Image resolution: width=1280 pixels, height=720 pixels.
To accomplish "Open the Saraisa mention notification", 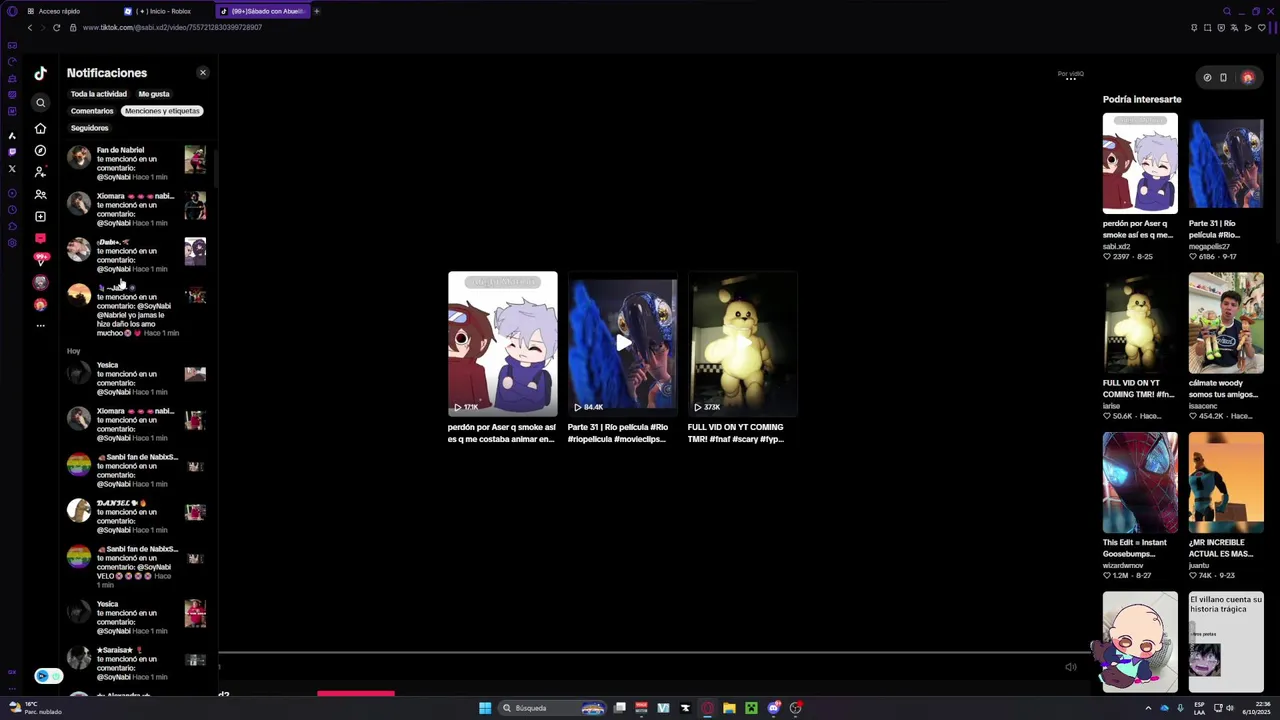I will (137, 663).
